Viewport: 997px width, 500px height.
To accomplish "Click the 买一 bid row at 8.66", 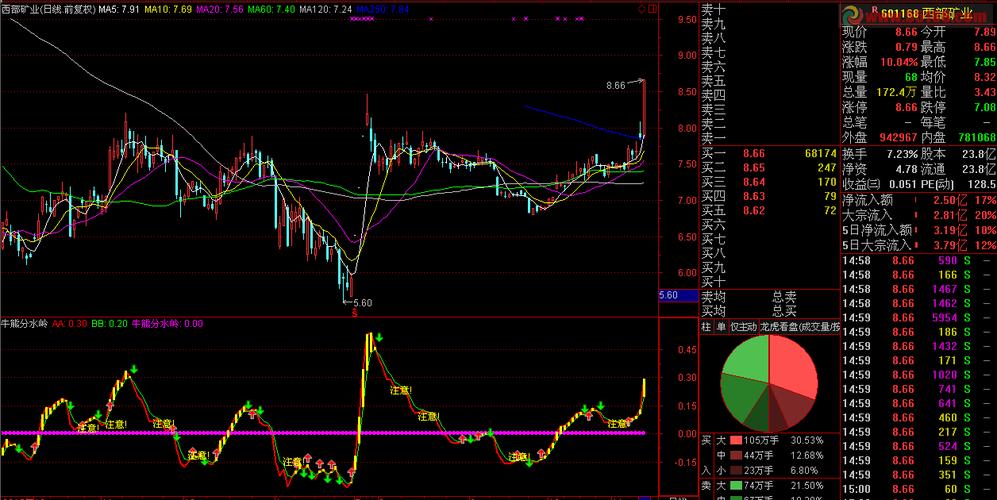I will point(768,154).
